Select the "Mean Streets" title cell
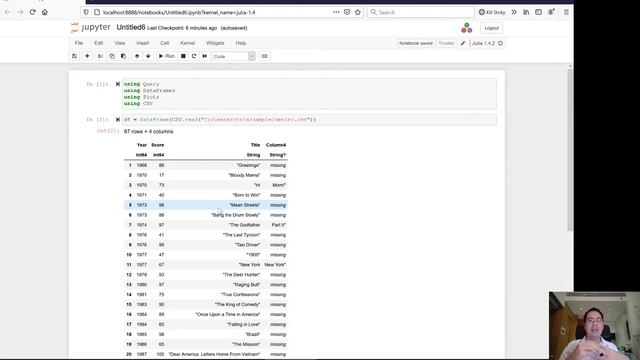This screenshot has height=360, width=640. tap(244, 205)
